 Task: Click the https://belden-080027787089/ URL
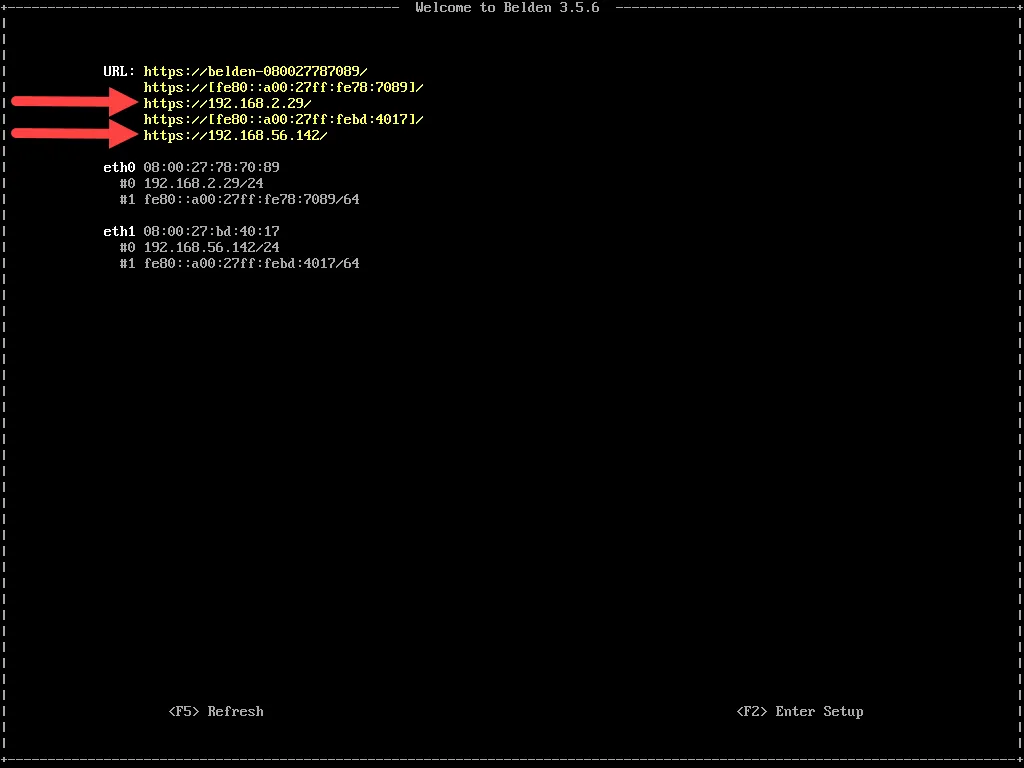[x=256, y=71]
